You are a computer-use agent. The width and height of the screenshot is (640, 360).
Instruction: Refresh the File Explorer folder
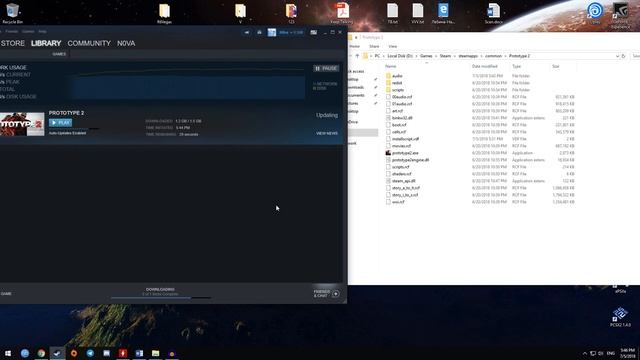click(624, 56)
